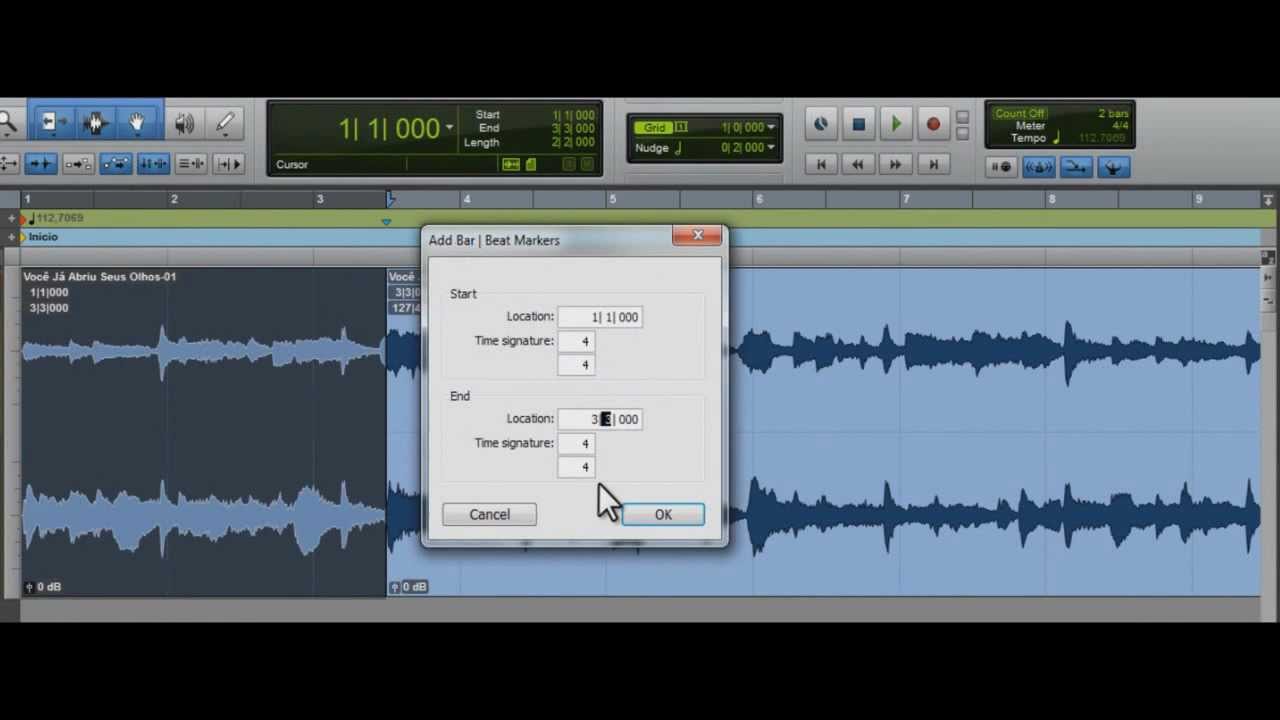Click the Start Location input field

[x=600, y=317]
